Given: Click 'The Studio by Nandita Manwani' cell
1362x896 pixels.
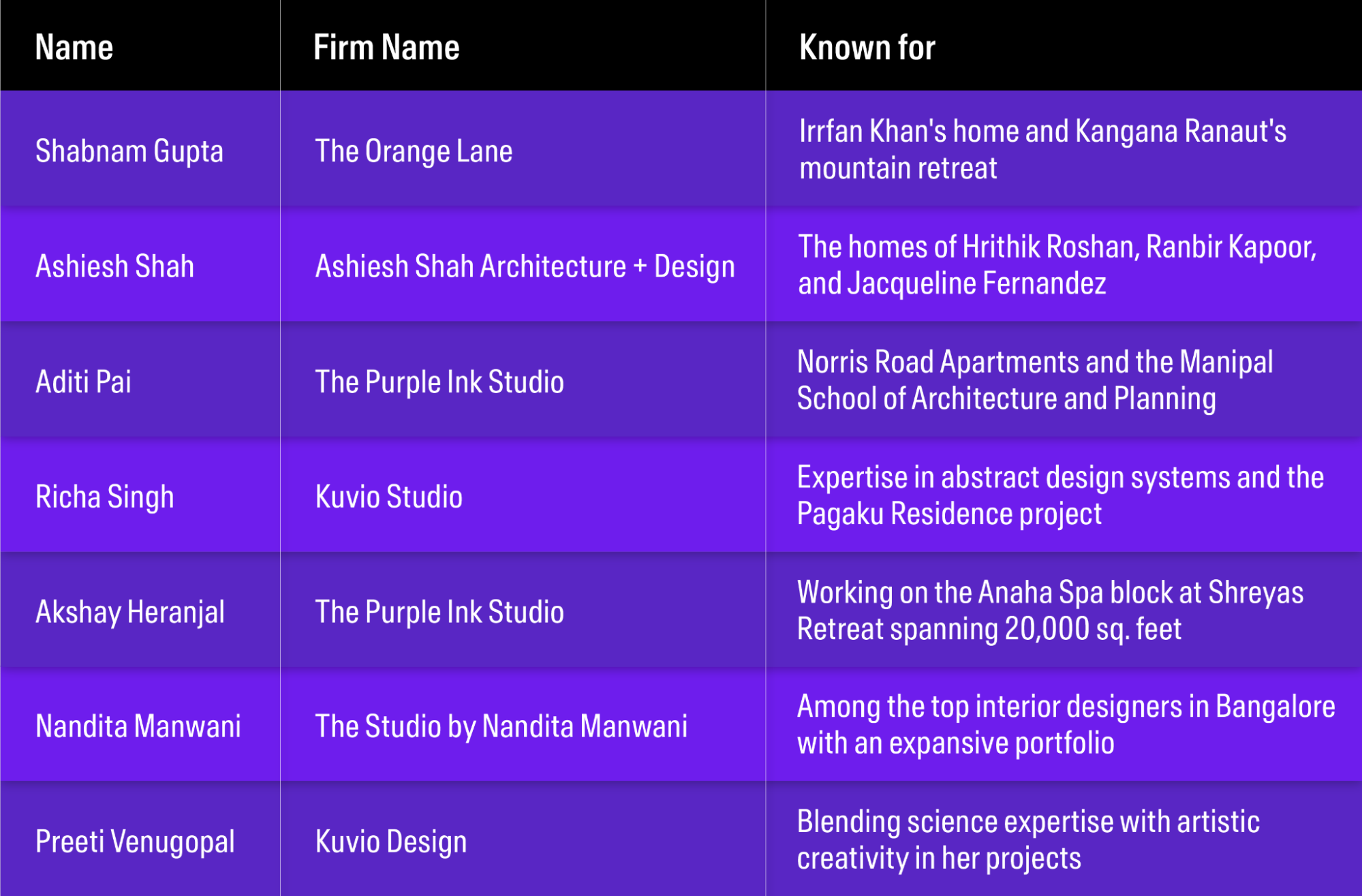Looking at the screenshot, I should point(501,726).
